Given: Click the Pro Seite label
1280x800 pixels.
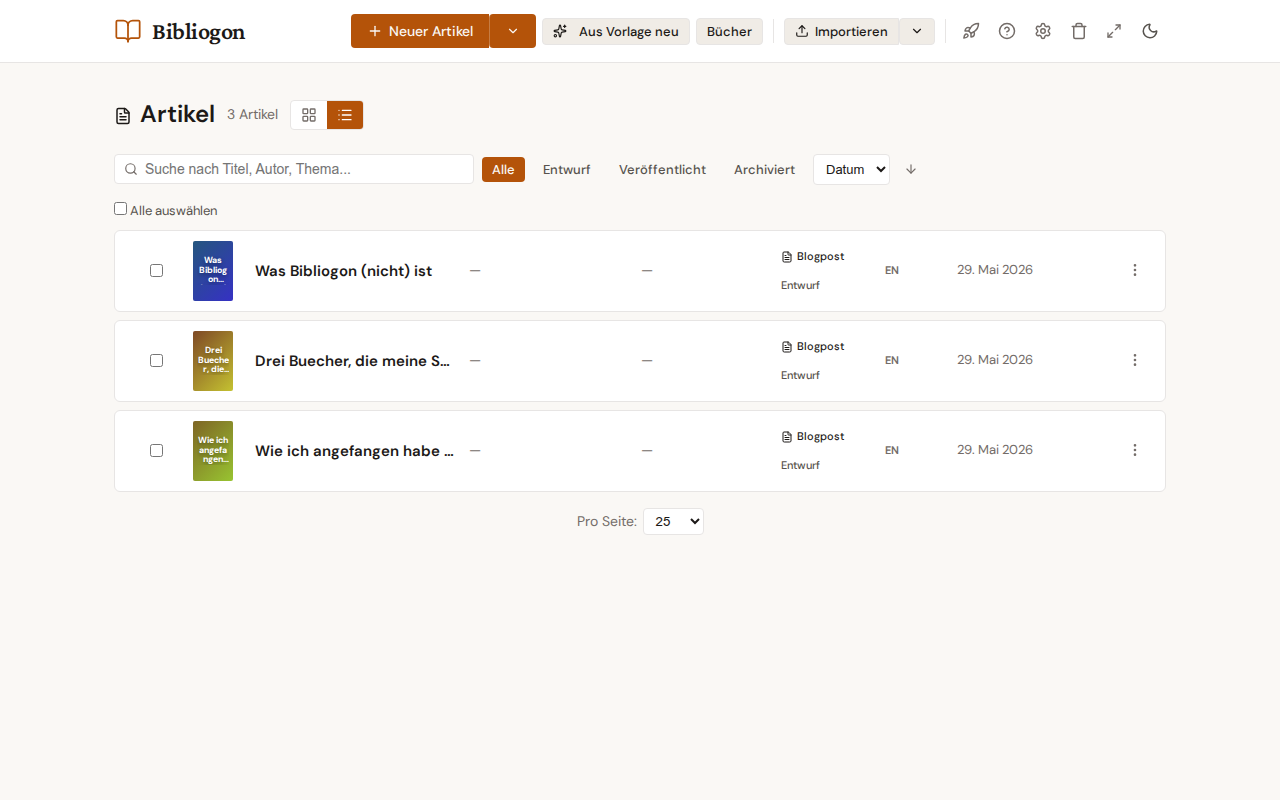Looking at the screenshot, I should pyautogui.click(x=607, y=522).
